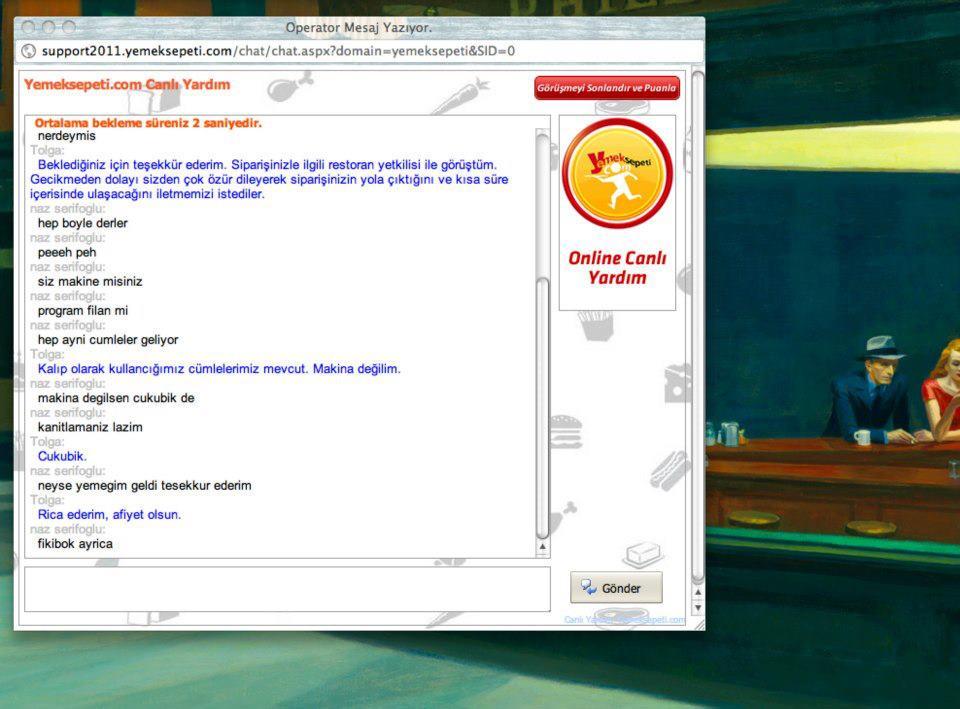Click the window zoom button
The width and height of the screenshot is (960, 709).
click(69, 27)
